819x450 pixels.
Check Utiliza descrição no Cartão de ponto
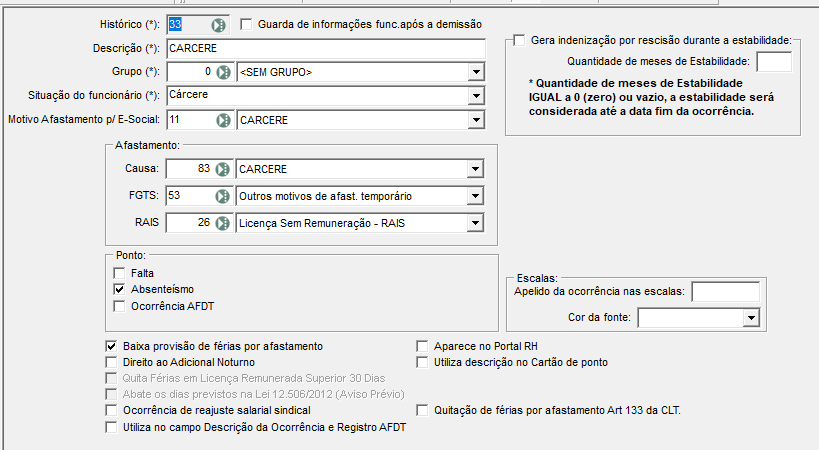422,362
